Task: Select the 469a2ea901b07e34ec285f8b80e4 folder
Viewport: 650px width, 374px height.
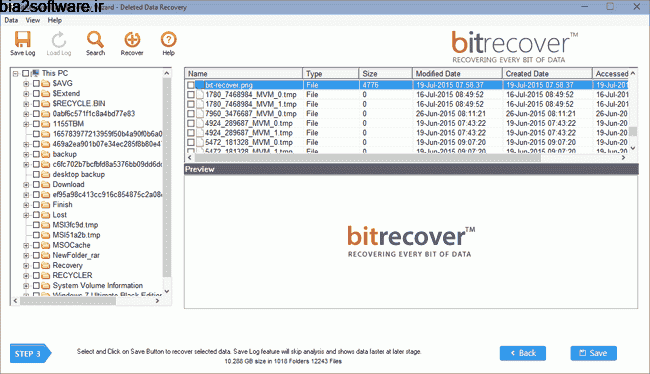Action: (x=107, y=144)
